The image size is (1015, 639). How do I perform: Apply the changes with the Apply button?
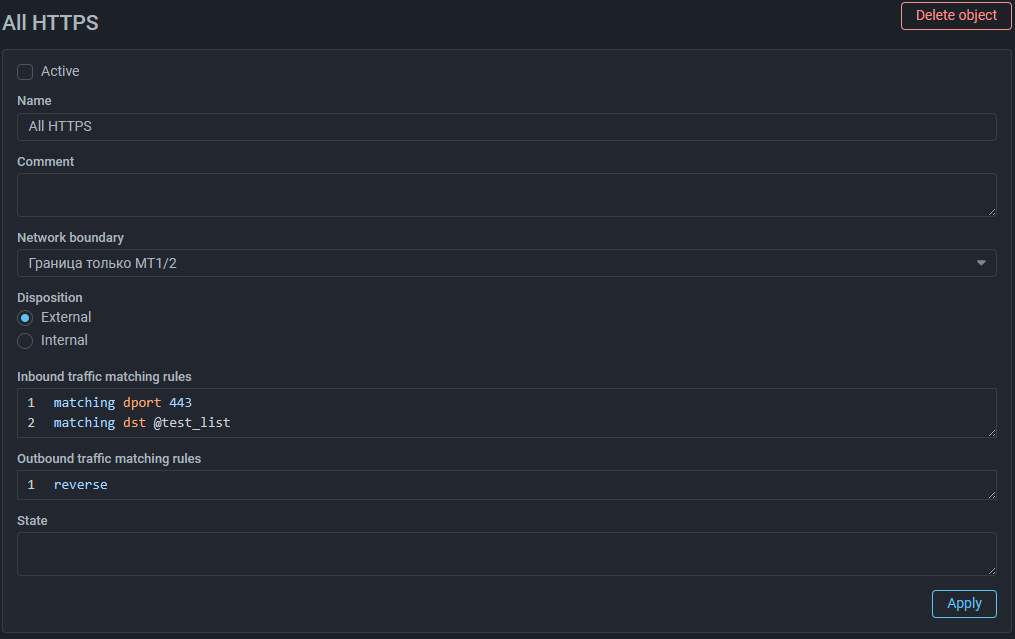[964, 604]
